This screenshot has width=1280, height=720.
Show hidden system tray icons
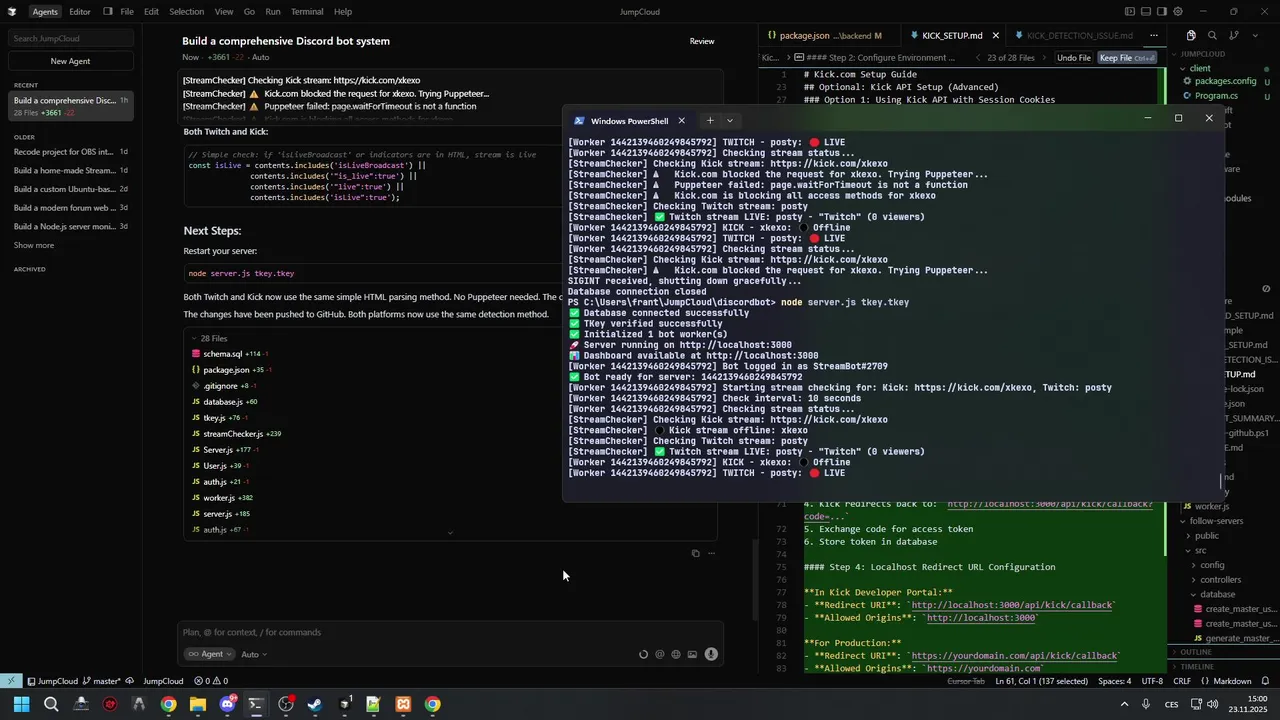pyautogui.click(x=1123, y=705)
